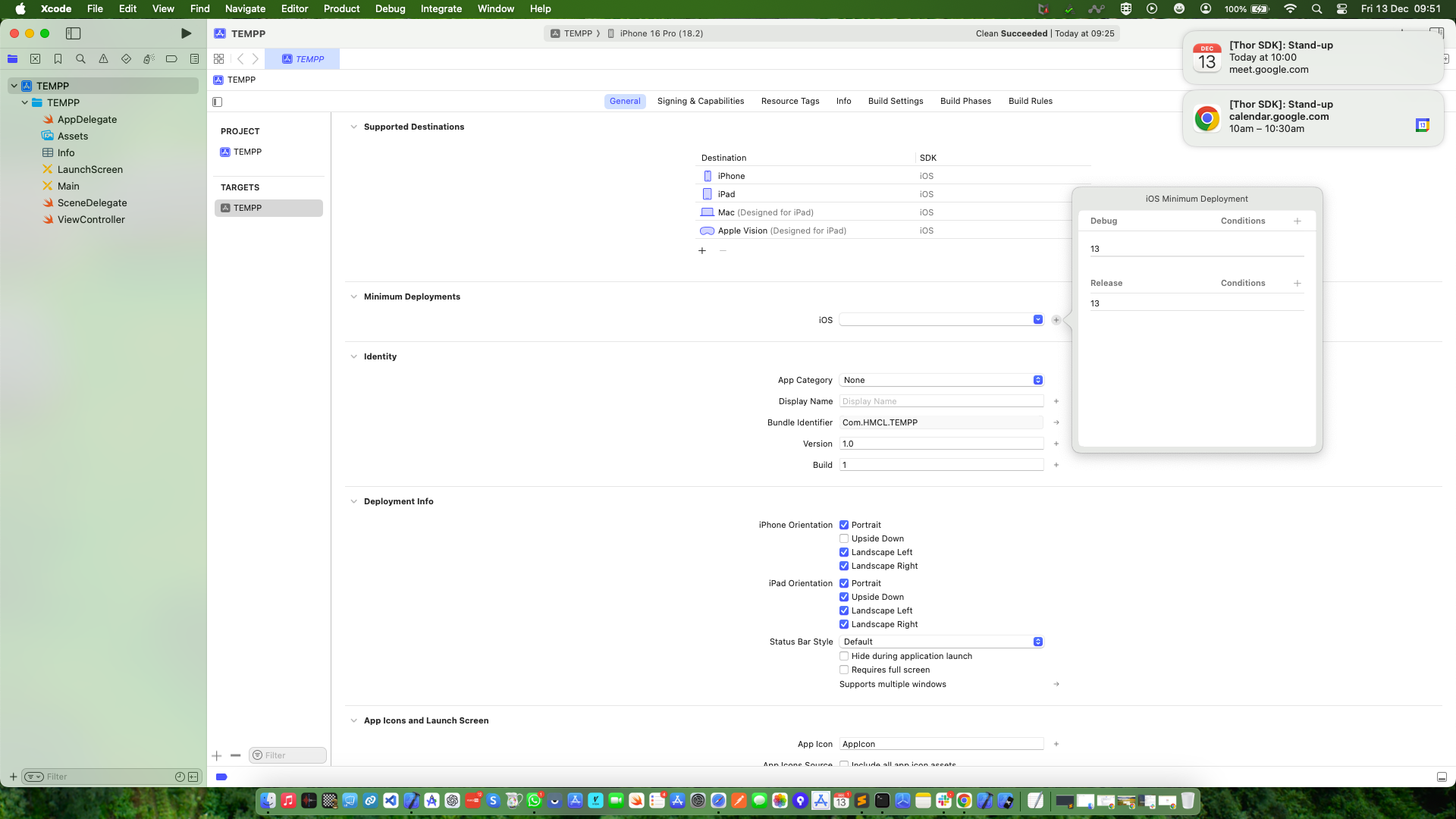Open the Product menu
1456x819 pixels.
[341, 9]
